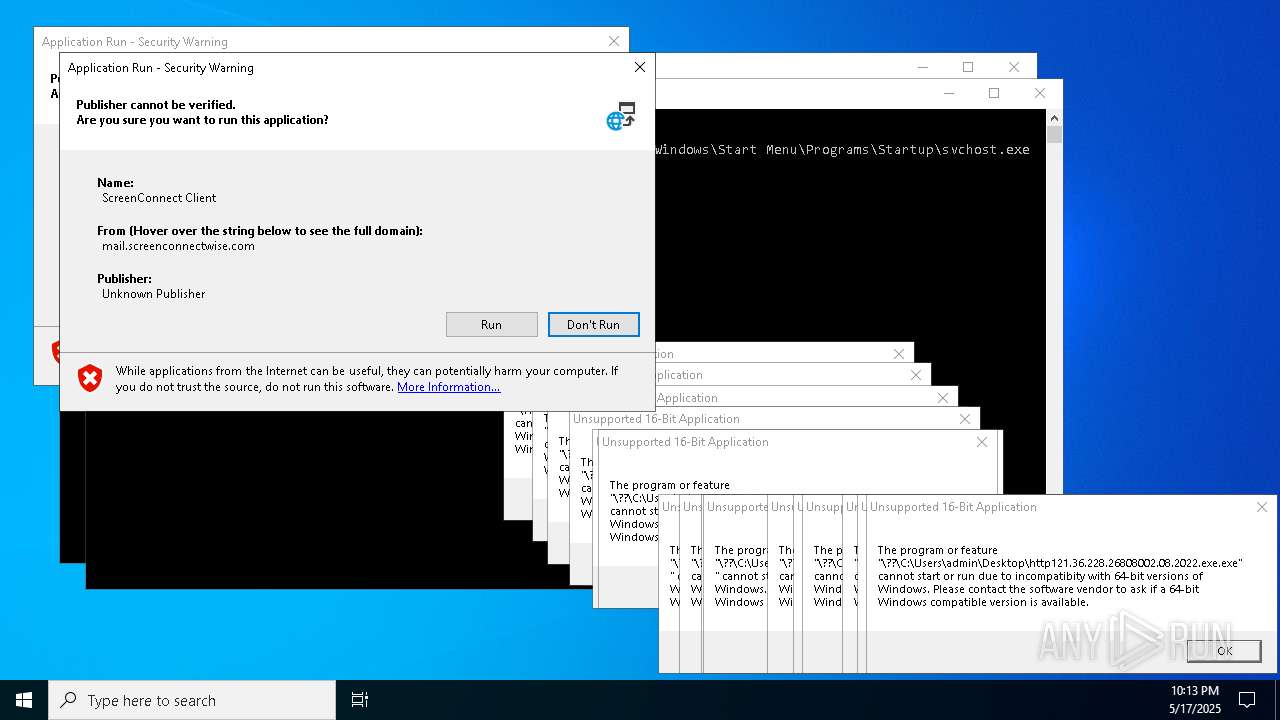1280x720 pixels.
Task: Click the ScreenConnect Client name text
Action: tap(159, 198)
